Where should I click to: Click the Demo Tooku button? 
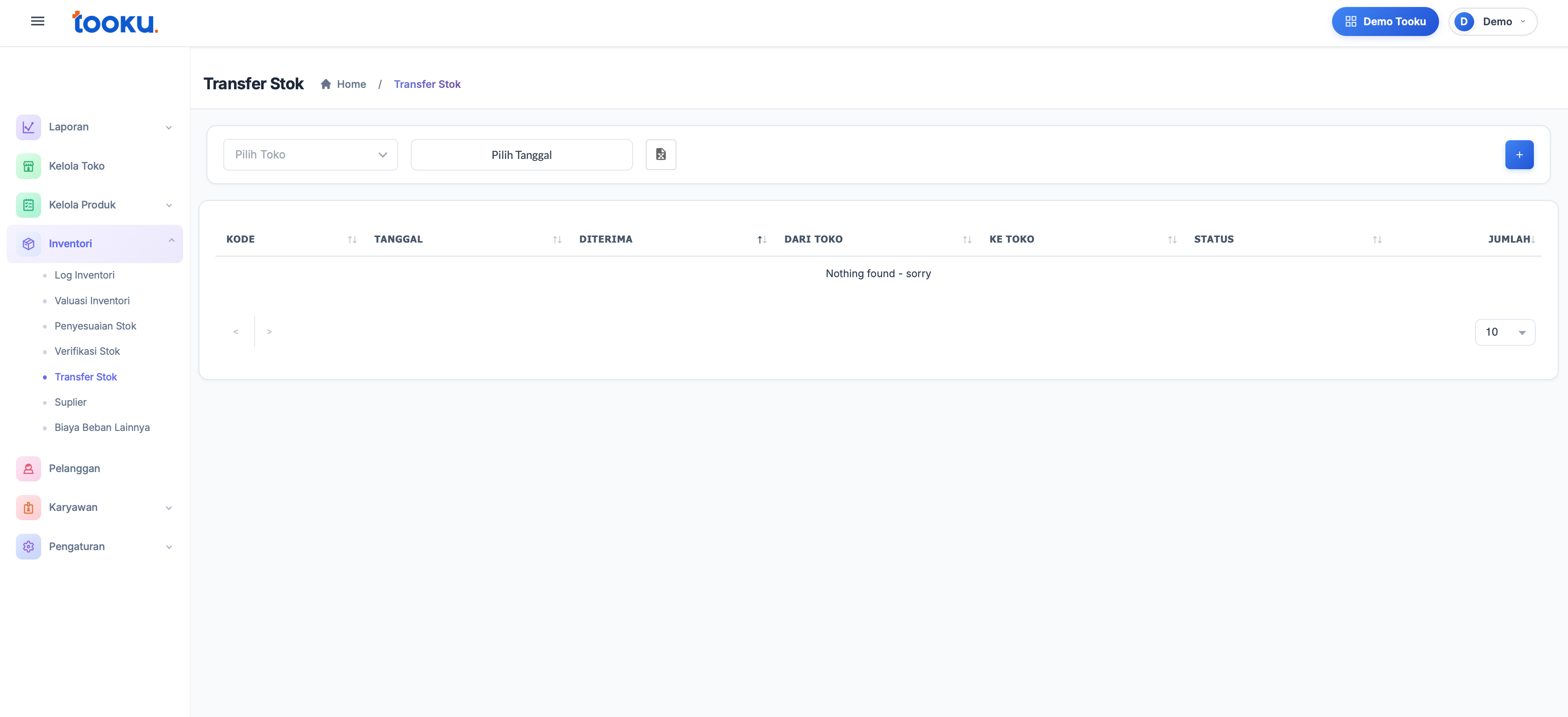(1385, 22)
